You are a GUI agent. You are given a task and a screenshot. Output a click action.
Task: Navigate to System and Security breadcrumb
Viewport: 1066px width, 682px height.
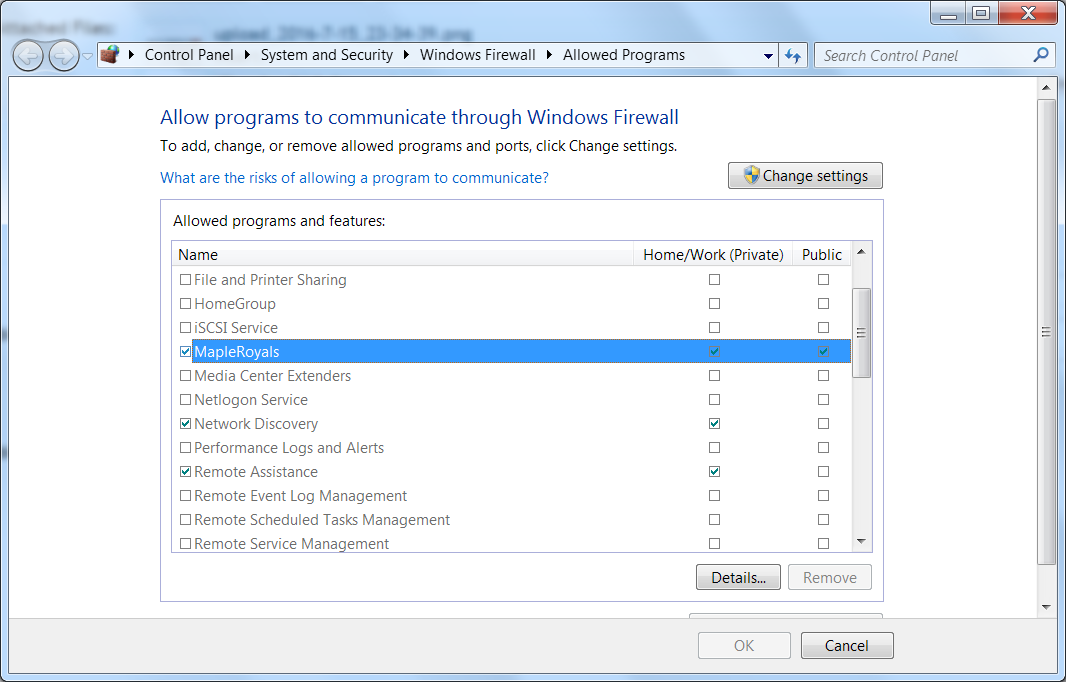[x=327, y=55]
